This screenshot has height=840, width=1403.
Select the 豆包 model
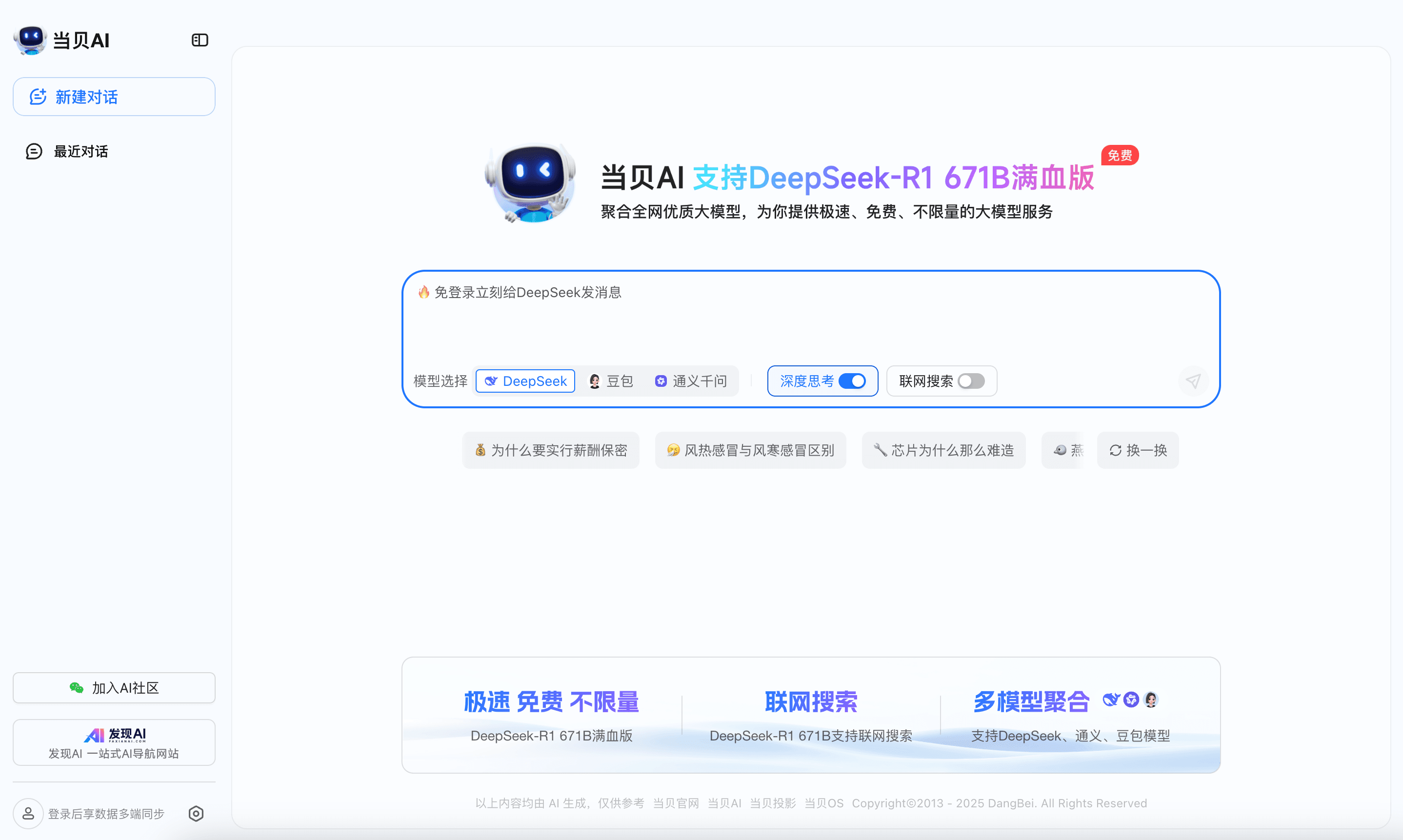[611, 381]
